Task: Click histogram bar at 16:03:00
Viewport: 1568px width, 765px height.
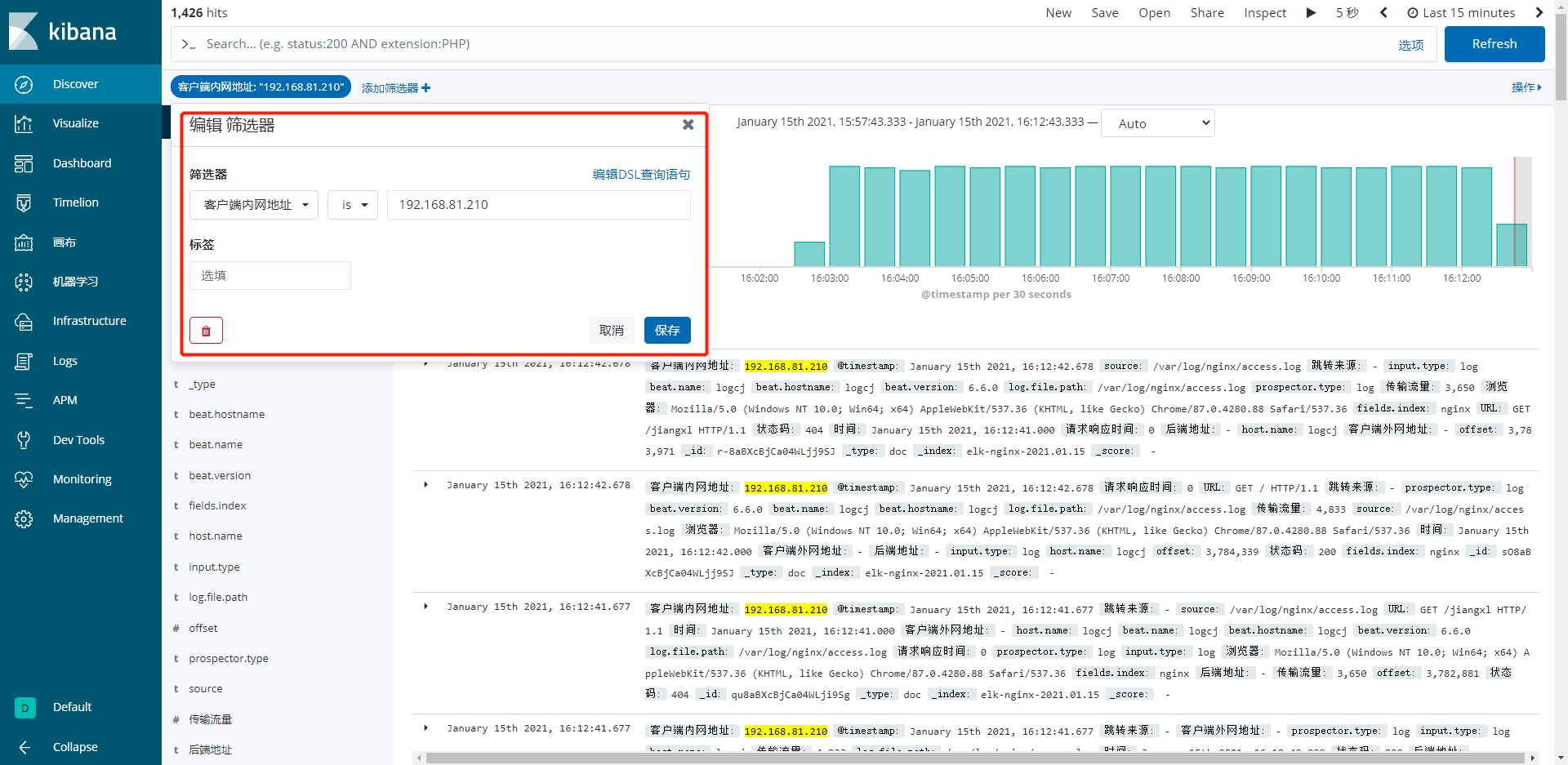Action: 844,216
